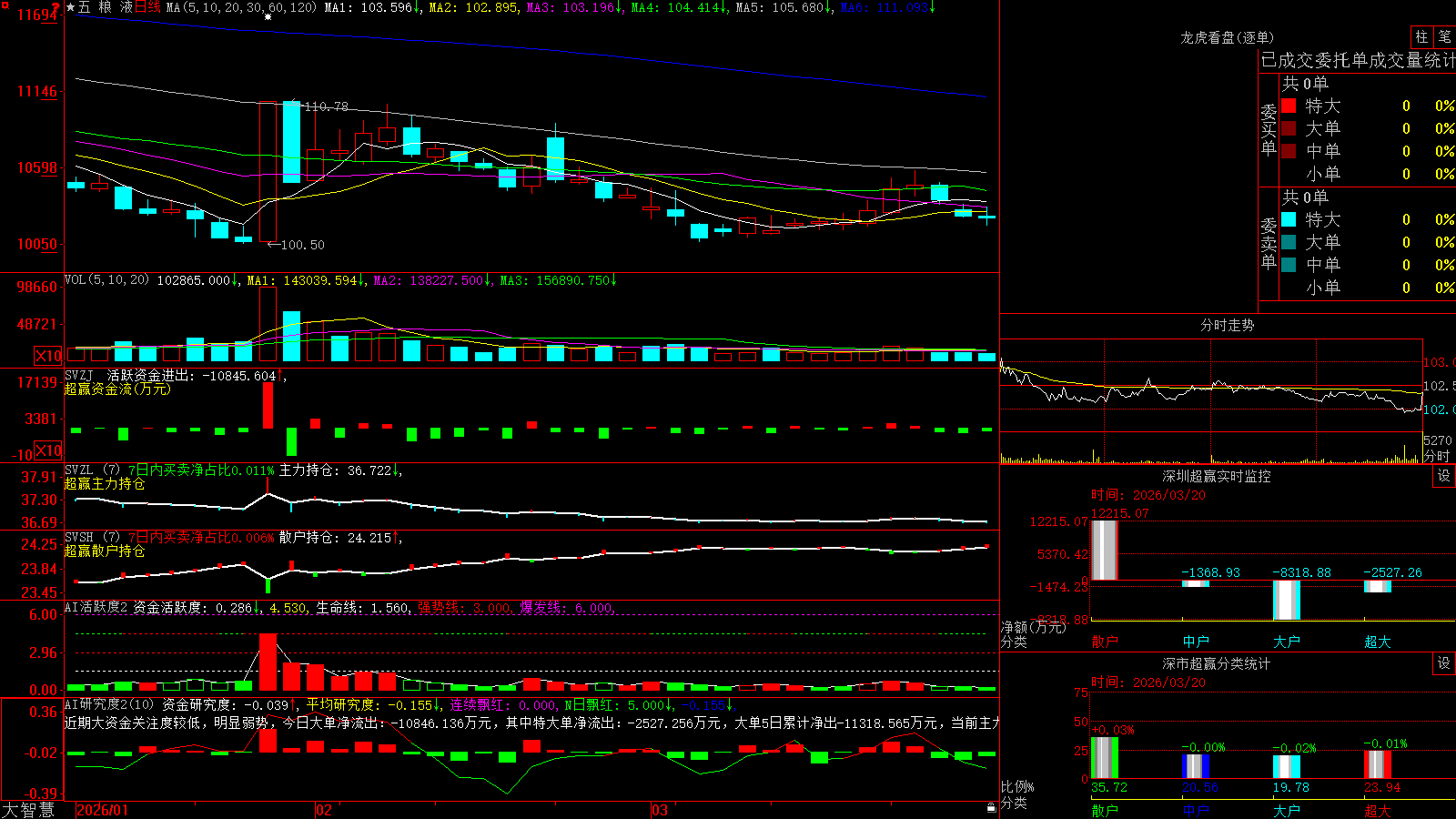Click the 大智慧 logo at bottom-left
This screenshot has width=1456, height=819.
(x=28, y=810)
